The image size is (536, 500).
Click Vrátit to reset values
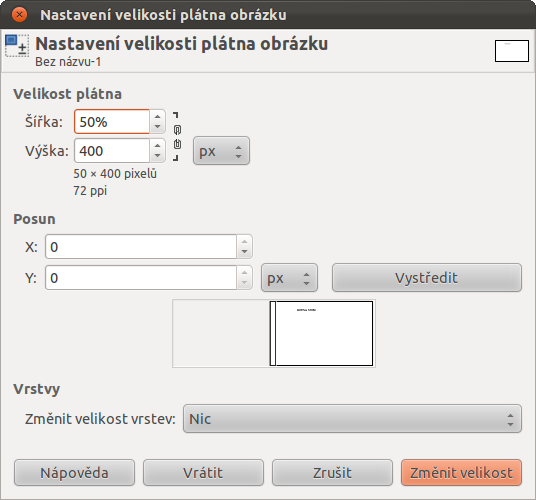pos(203,473)
